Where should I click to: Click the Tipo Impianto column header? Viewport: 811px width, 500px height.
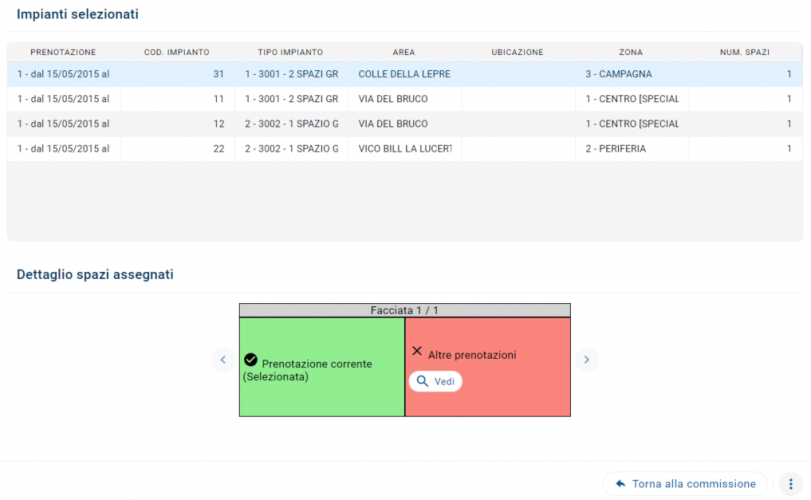click(x=290, y=52)
